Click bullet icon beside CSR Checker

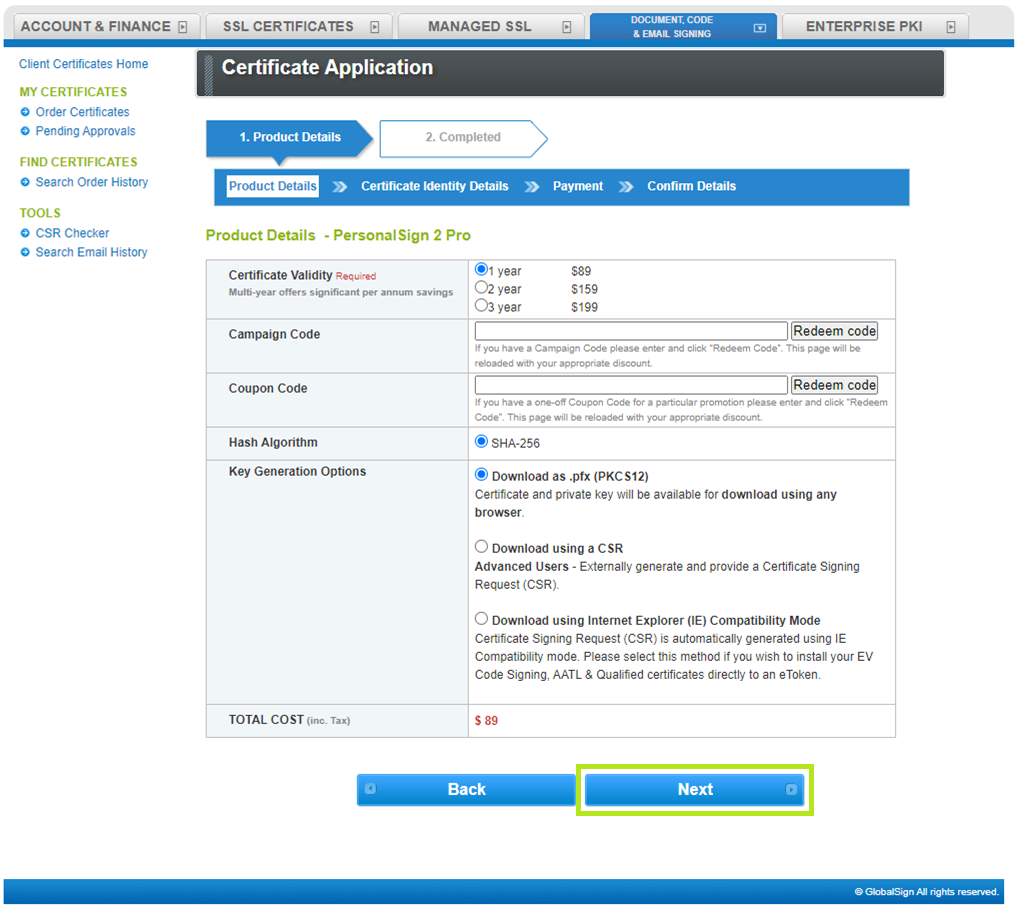coord(25,233)
